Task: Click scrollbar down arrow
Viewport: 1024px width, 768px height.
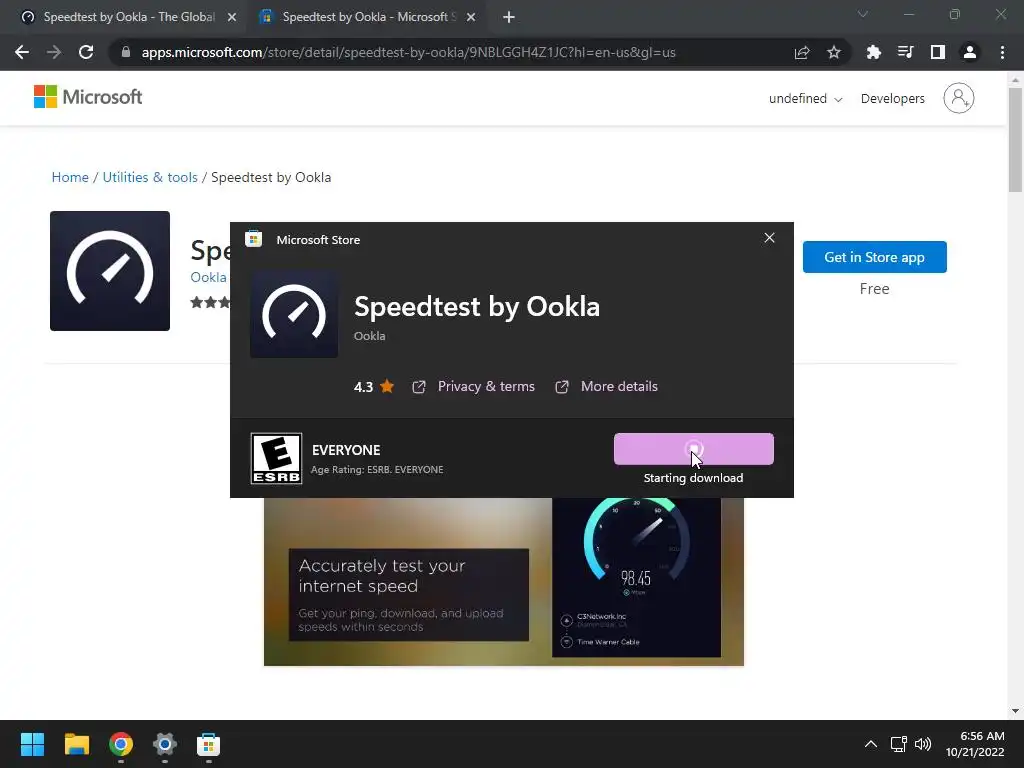Action: tap(1015, 711)
